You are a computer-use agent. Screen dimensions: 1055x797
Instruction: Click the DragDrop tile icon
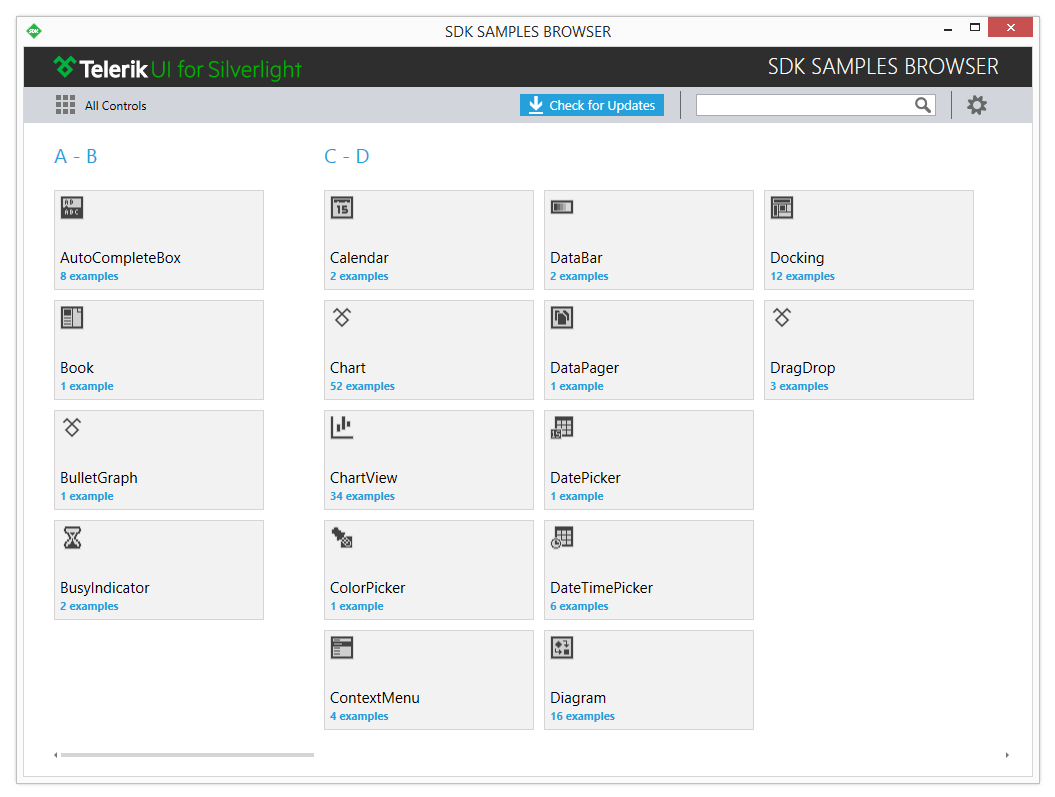click(782, 317)
